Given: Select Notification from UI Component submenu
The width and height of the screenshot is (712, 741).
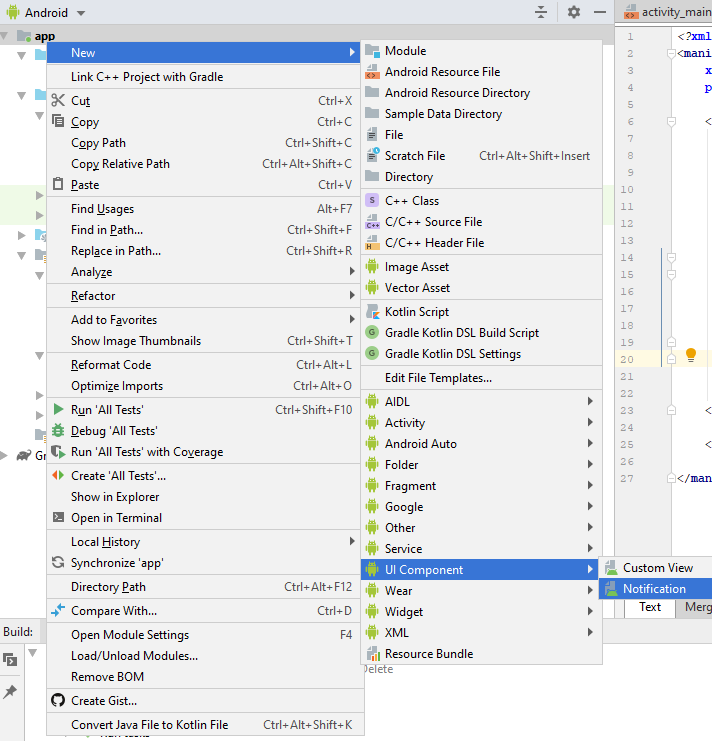Looking at the screenshot, I should [654, 589].
